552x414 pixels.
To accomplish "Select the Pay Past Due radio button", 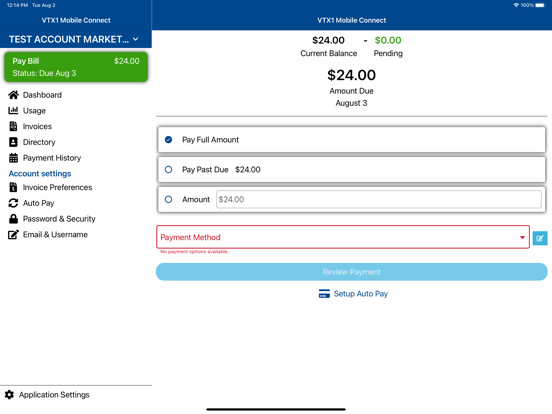I will 169,170.
